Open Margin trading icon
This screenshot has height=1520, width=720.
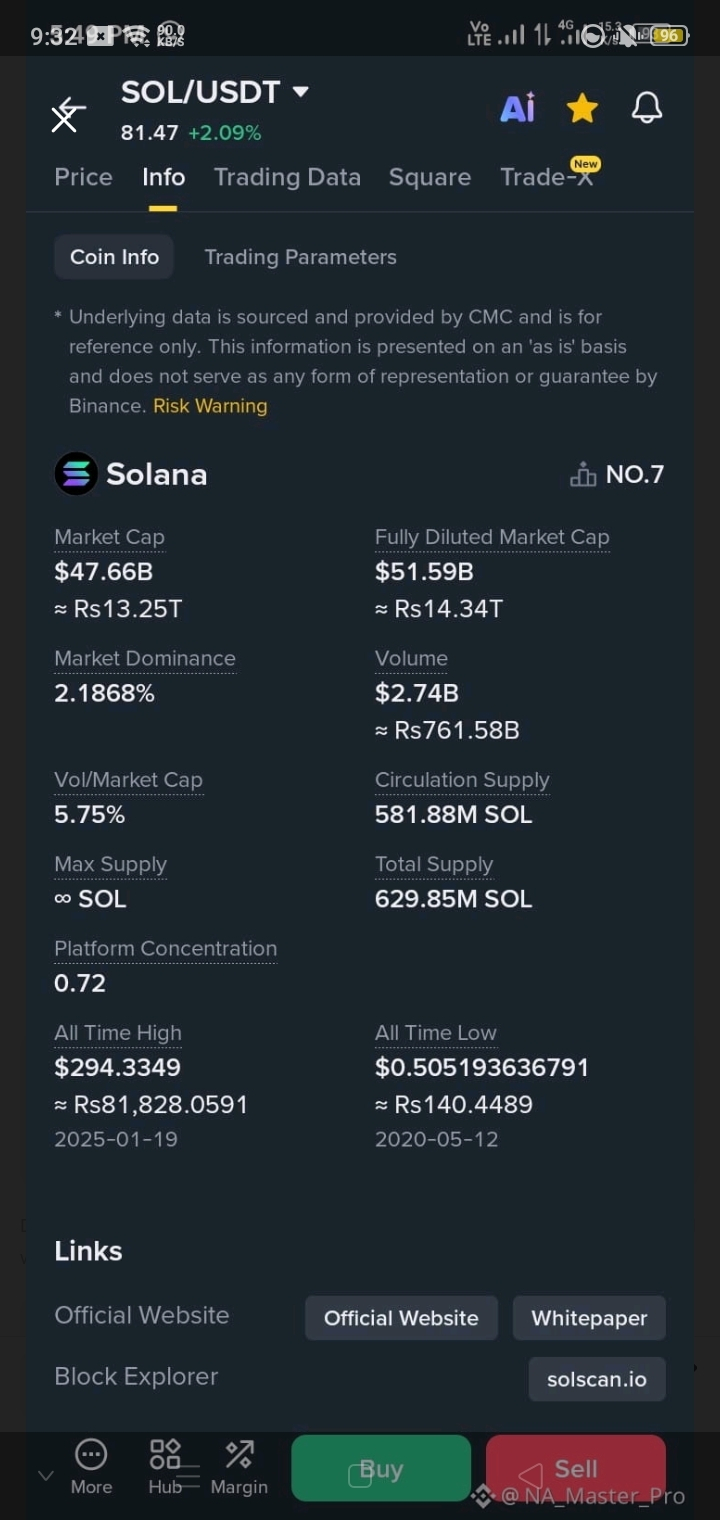[239, 1454]
